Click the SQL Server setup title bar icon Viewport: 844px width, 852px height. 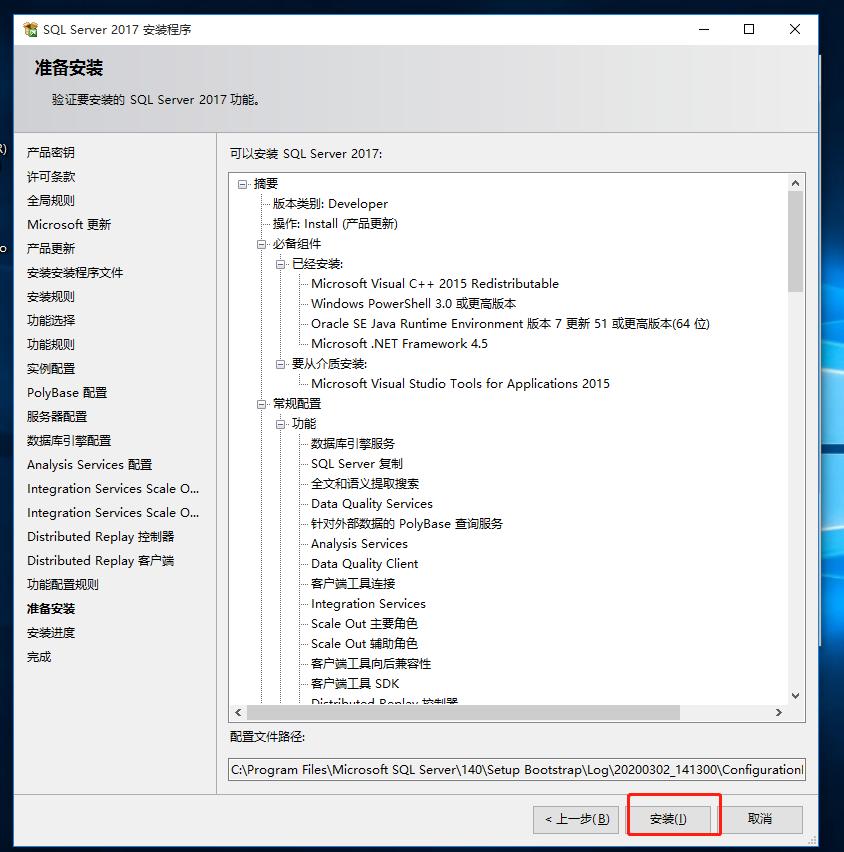(x=30, y=29)
